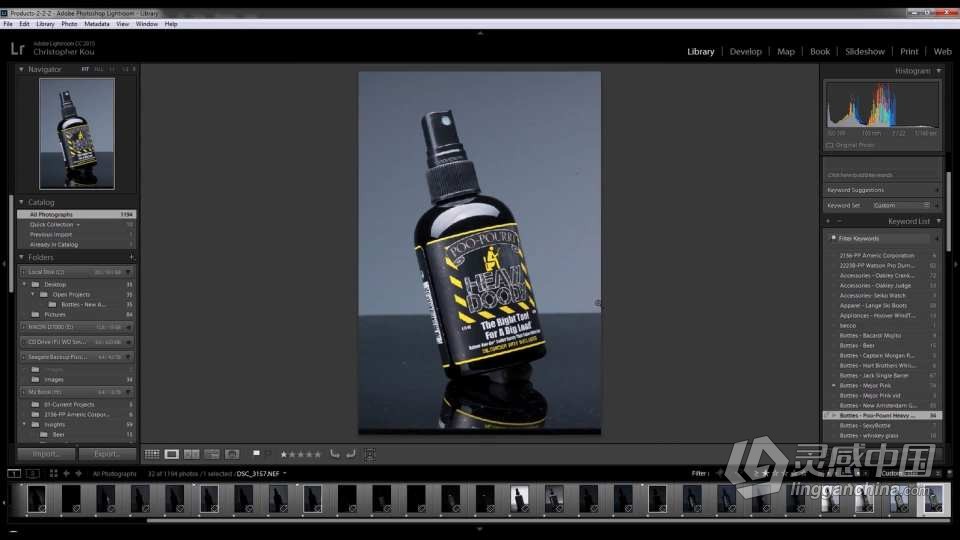Image resolution: width=960 pixels, height=540 pixels.
Task: Select Loupe view icon in toolbar
Action: [172, 454]
